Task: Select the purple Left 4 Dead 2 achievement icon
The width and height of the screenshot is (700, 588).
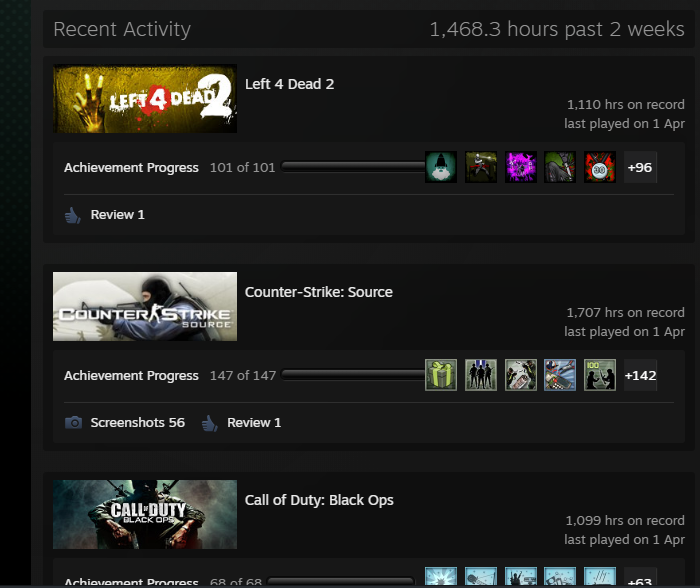Action: tap(521, 167)
